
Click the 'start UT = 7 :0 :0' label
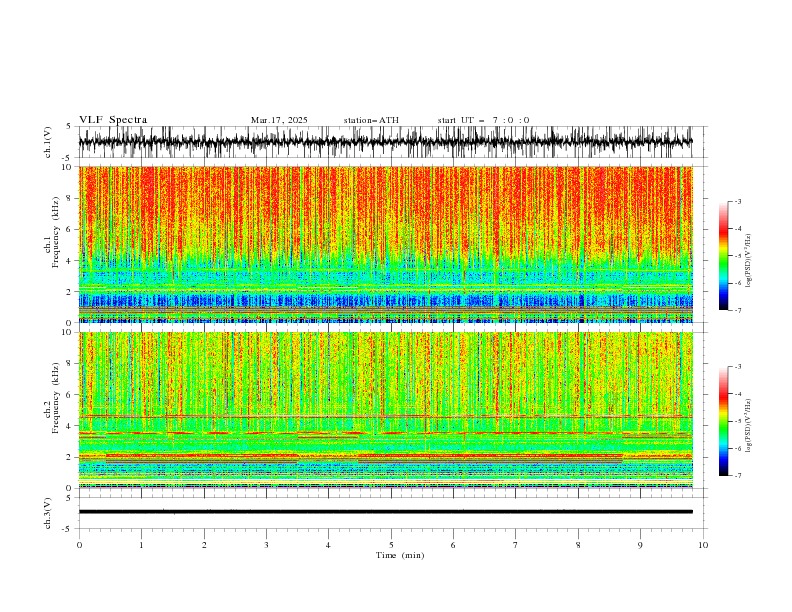tap(483, 120)
